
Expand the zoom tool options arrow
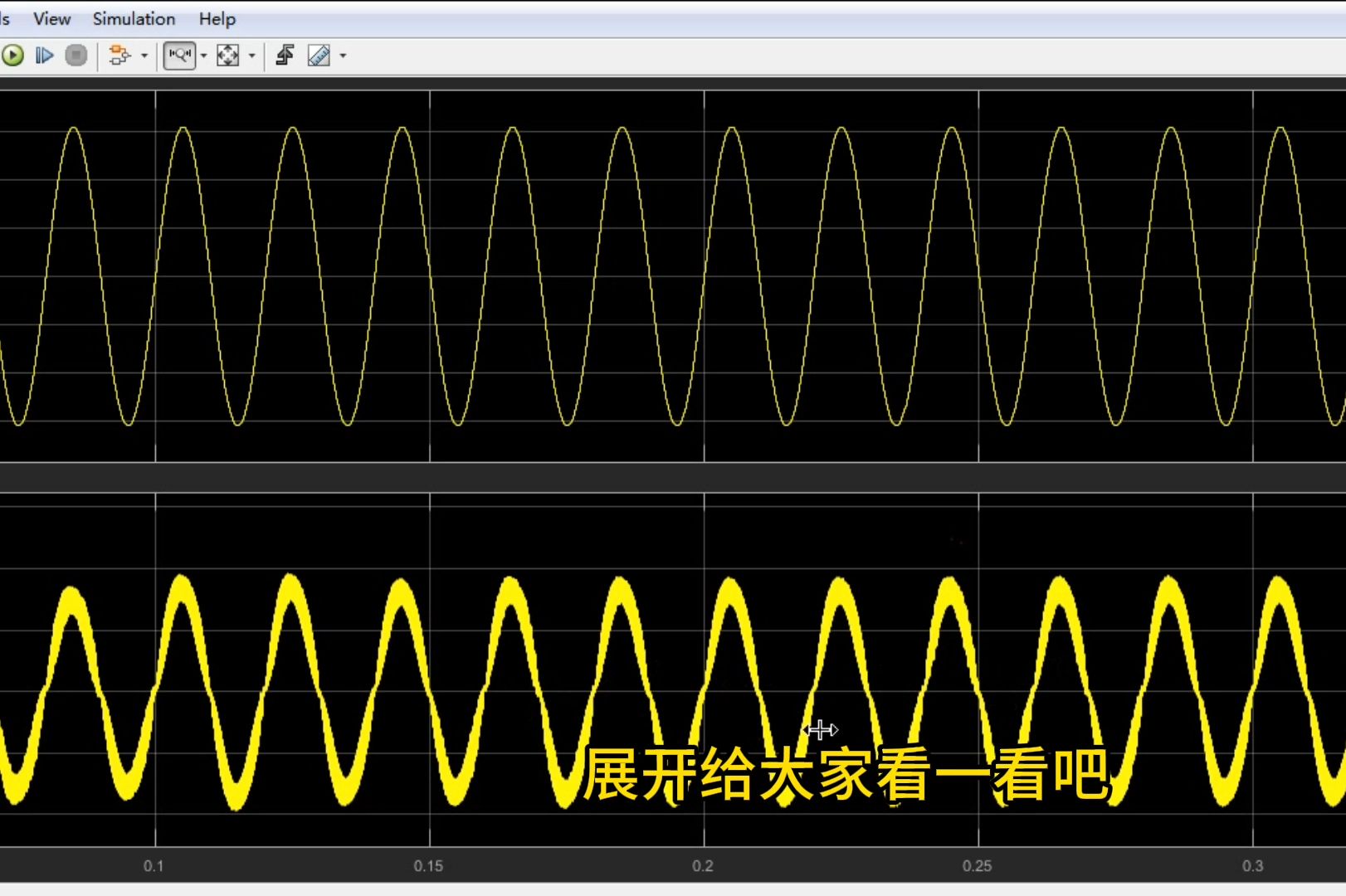coord(203,56)
